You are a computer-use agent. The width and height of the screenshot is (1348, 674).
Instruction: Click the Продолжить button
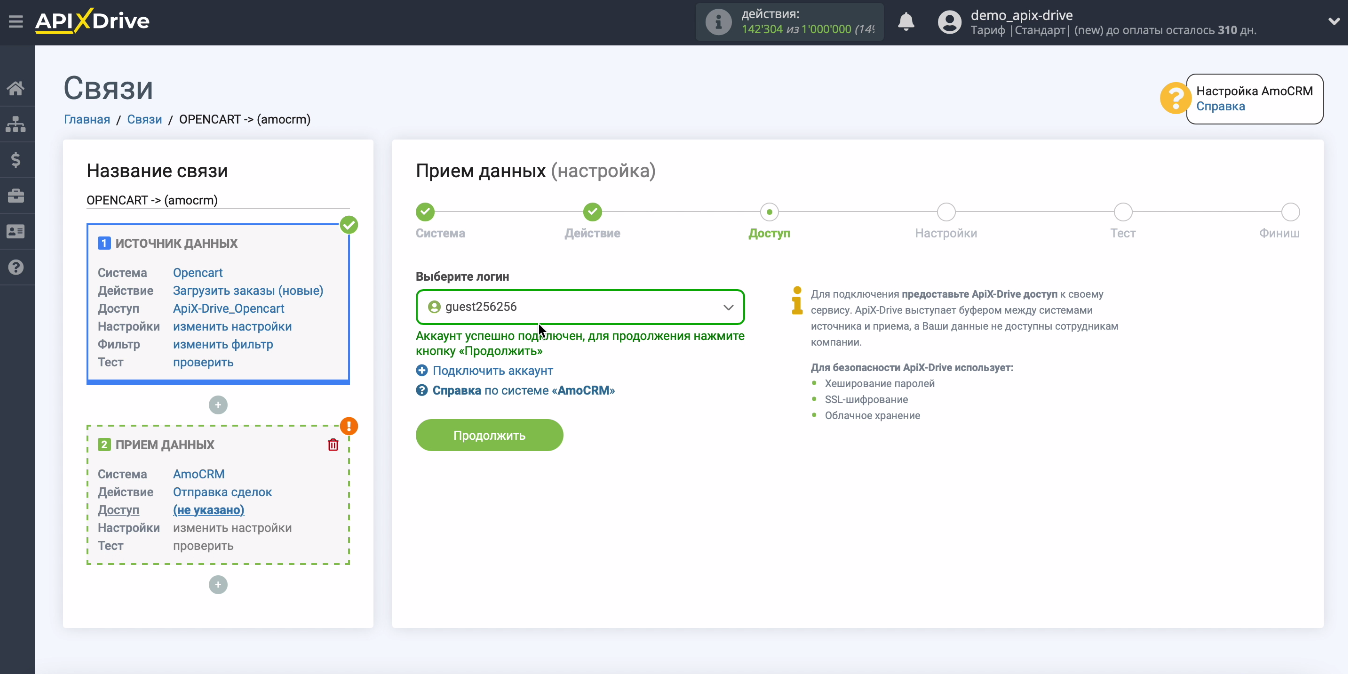click(x=489, y=435)
